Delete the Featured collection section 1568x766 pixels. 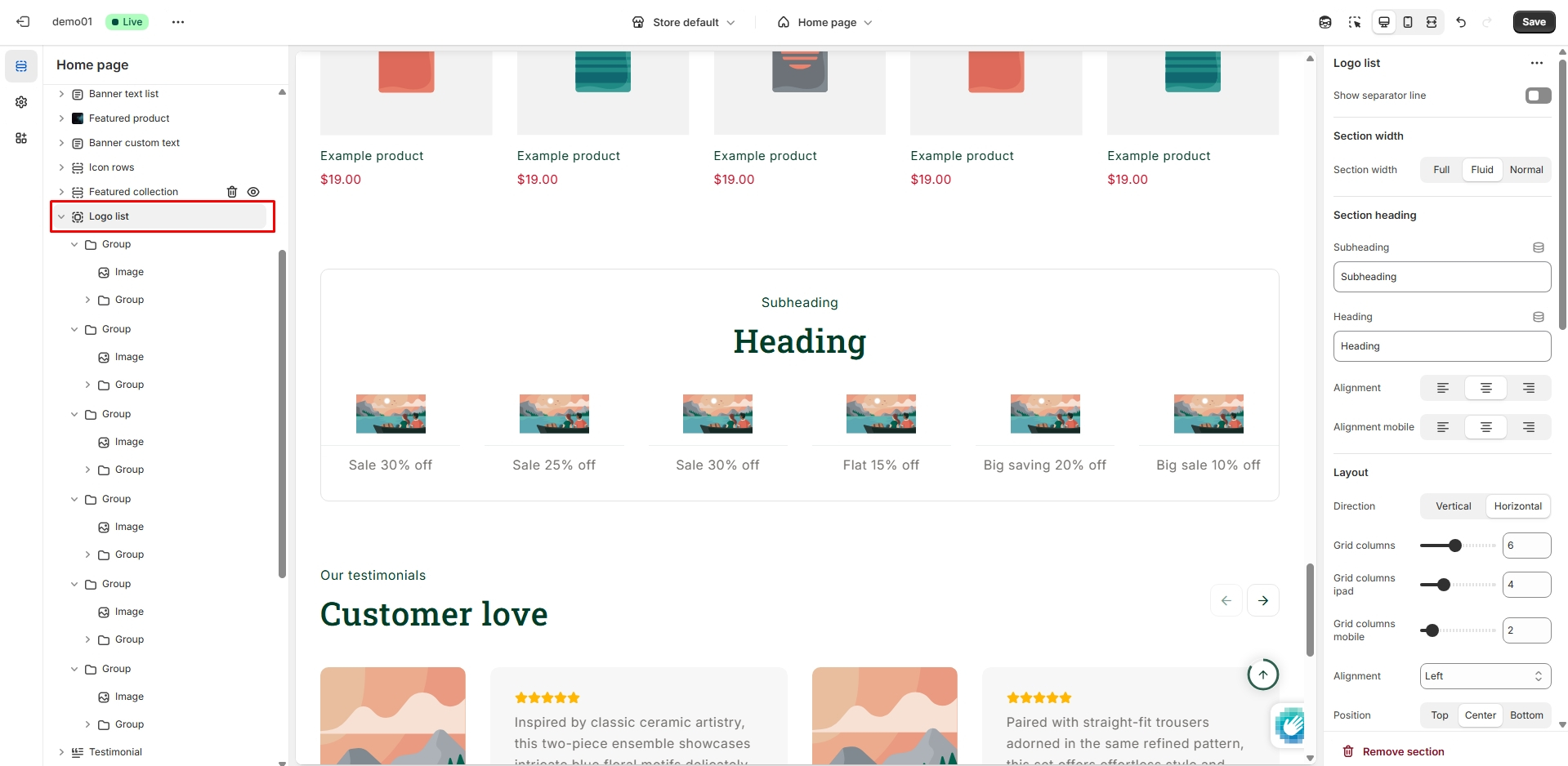point(232,192)
